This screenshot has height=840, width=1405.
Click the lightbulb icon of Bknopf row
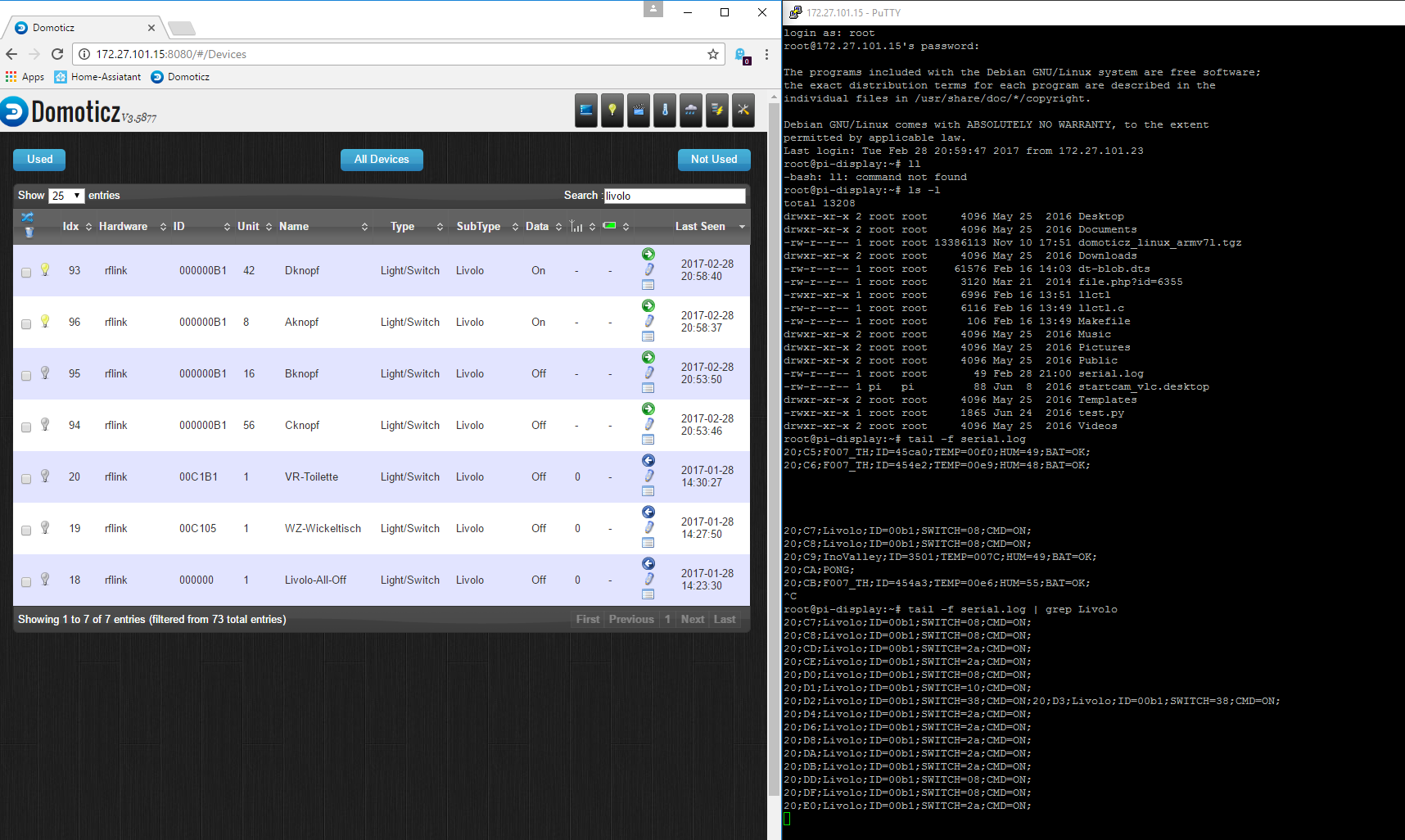[x=45, y=373]
